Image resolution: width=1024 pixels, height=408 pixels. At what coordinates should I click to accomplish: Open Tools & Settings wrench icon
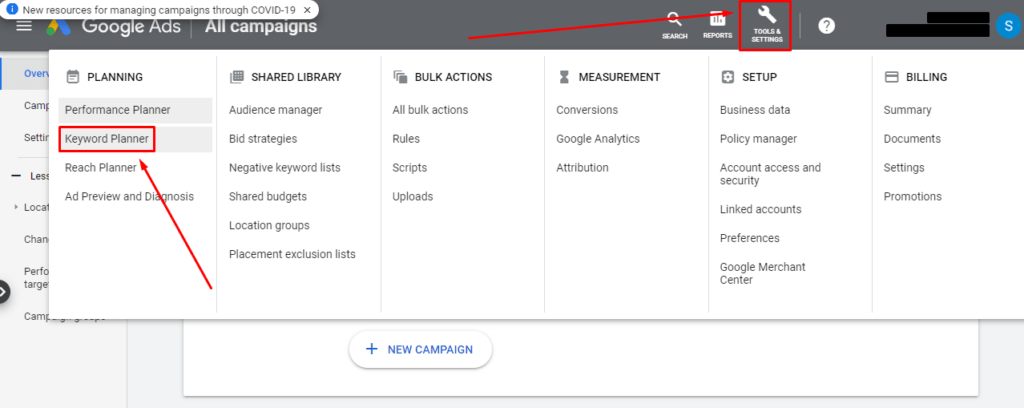(766, 25)
